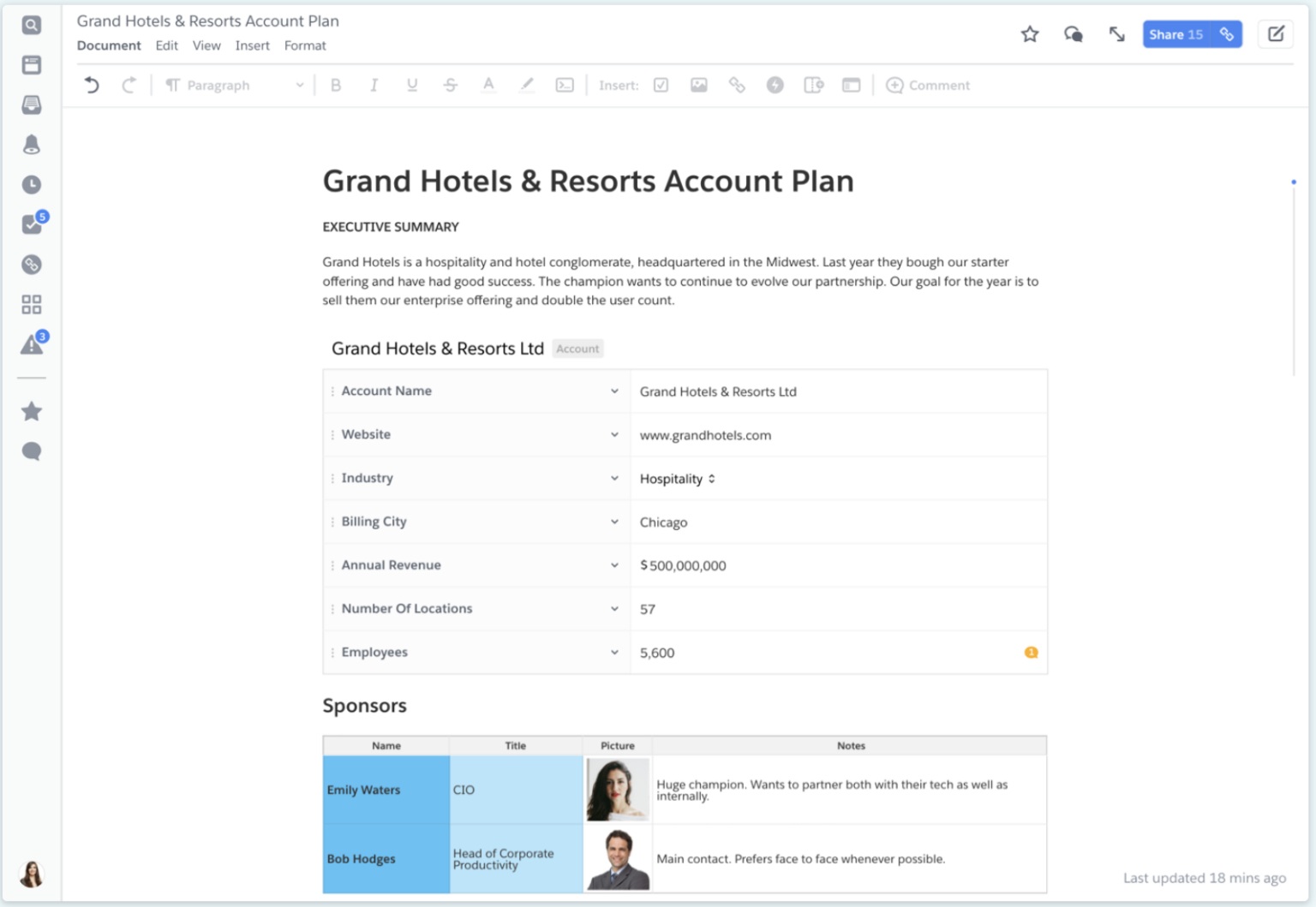Toggle italic formatting
The height and width of the screenshot is (907, 1316).
coord(374,85)
